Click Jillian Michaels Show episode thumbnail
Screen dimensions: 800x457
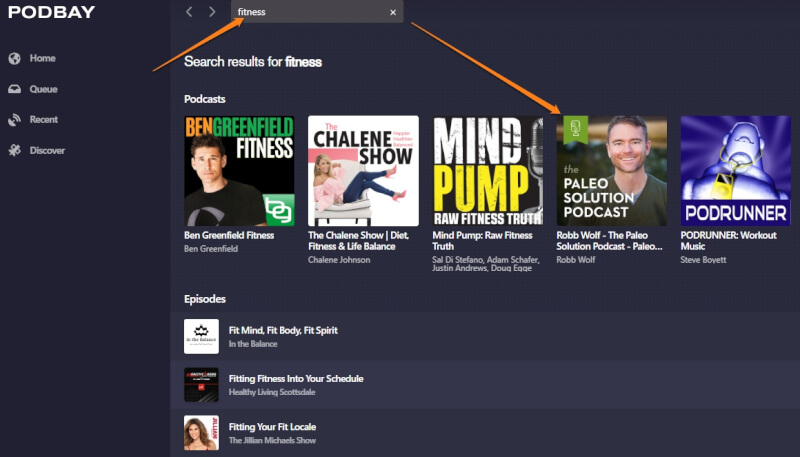202,433
